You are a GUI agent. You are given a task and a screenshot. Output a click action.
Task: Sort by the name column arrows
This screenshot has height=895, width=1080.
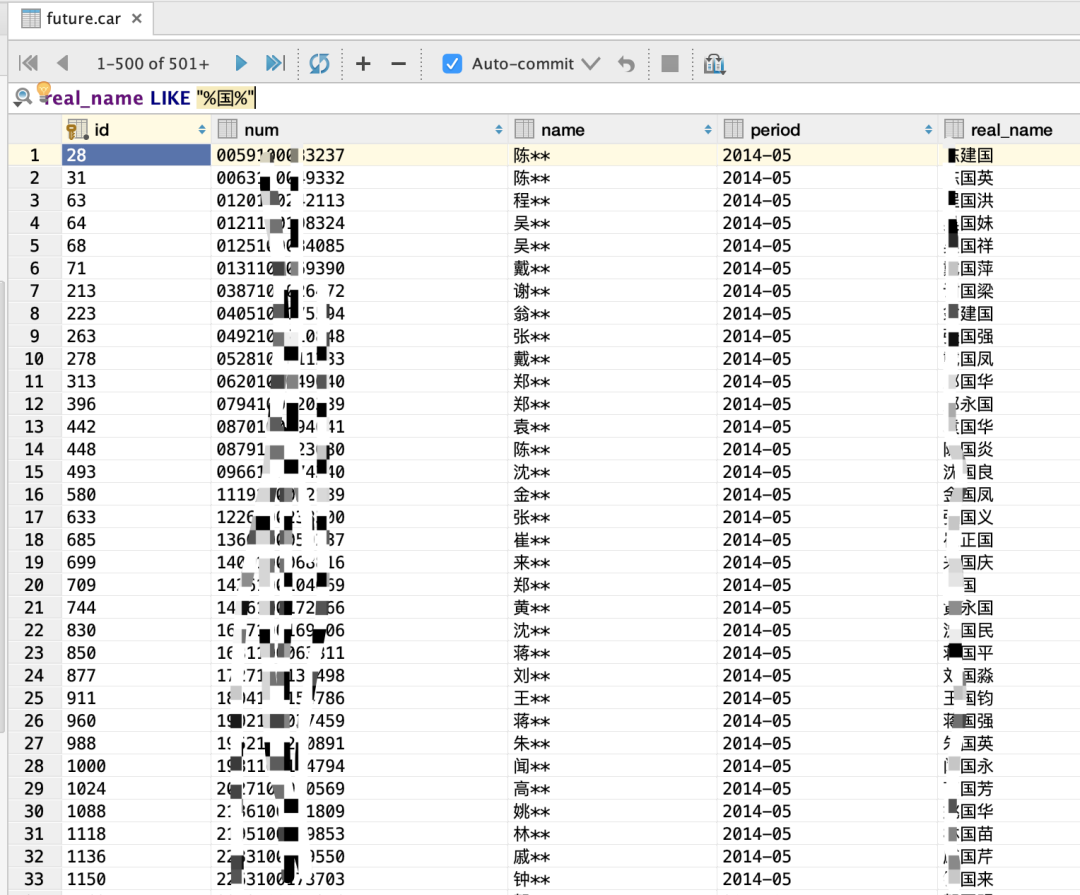point(708,130)
